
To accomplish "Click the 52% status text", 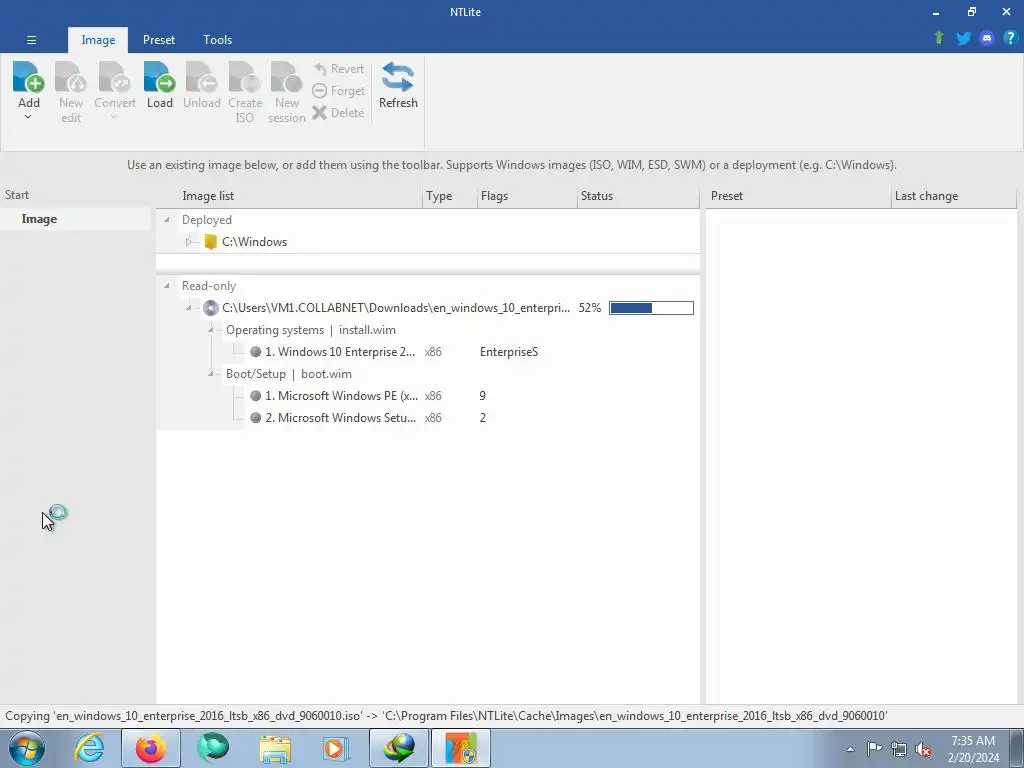I will 590,308.
